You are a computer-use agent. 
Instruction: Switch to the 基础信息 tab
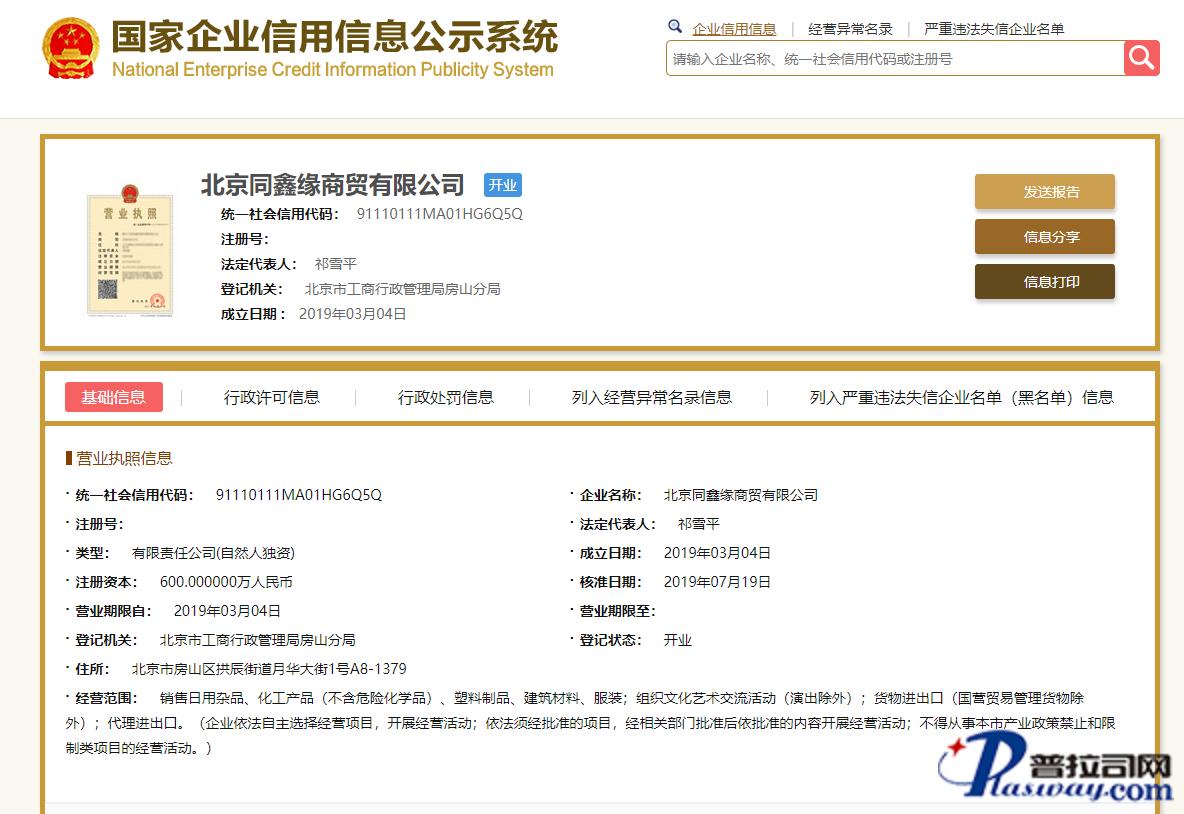tap(113, 397)
